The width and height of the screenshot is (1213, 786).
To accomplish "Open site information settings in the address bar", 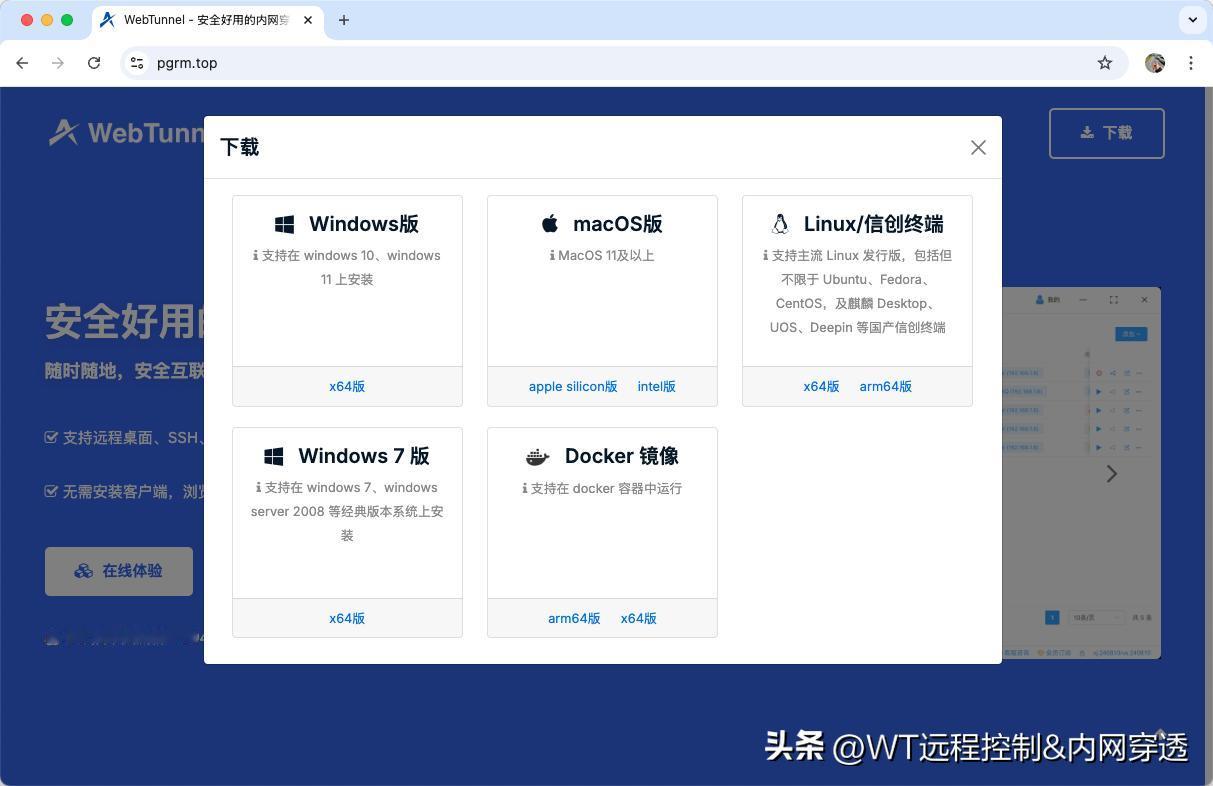I will tap(136, 63).
